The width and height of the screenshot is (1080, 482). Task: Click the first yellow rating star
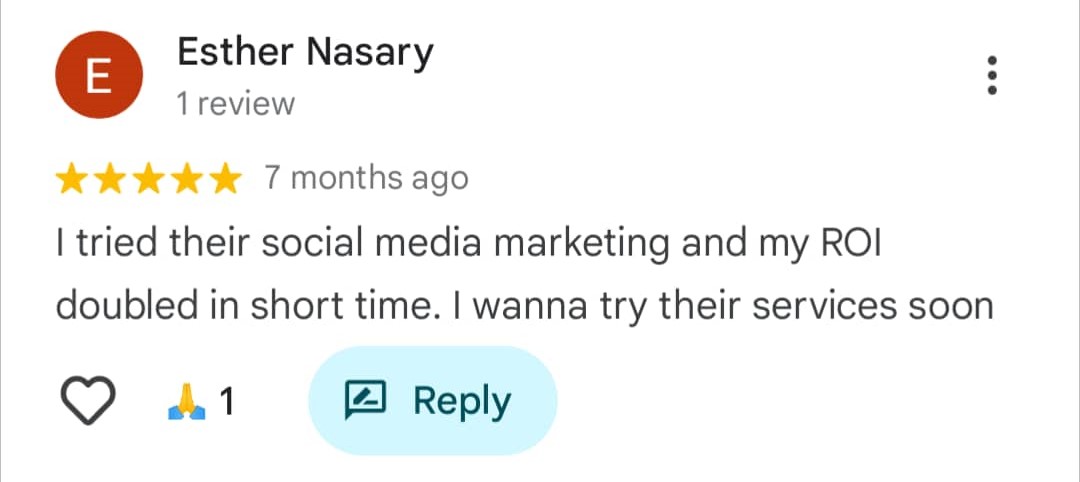[x=72, y=179]
